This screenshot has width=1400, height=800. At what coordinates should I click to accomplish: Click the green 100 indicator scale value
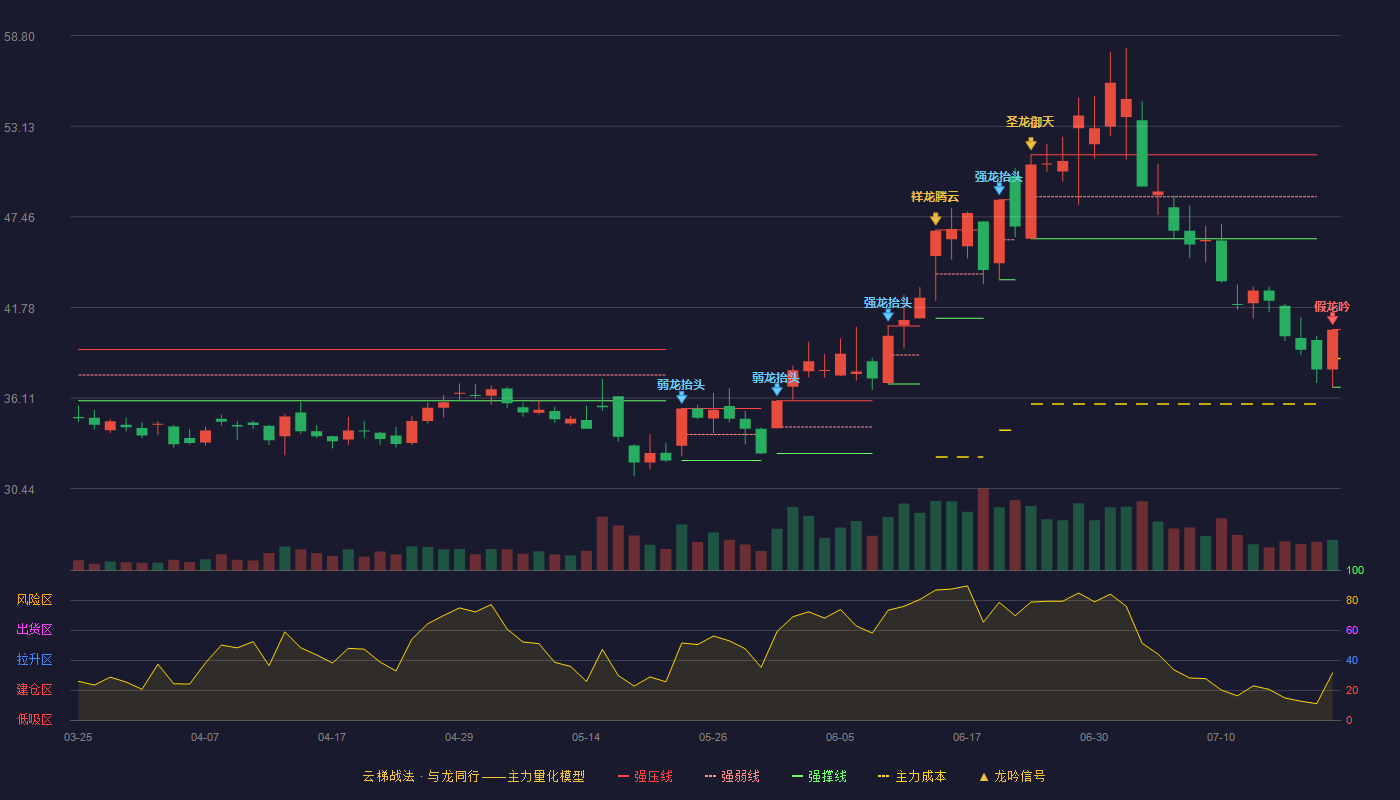point(1355,570)
